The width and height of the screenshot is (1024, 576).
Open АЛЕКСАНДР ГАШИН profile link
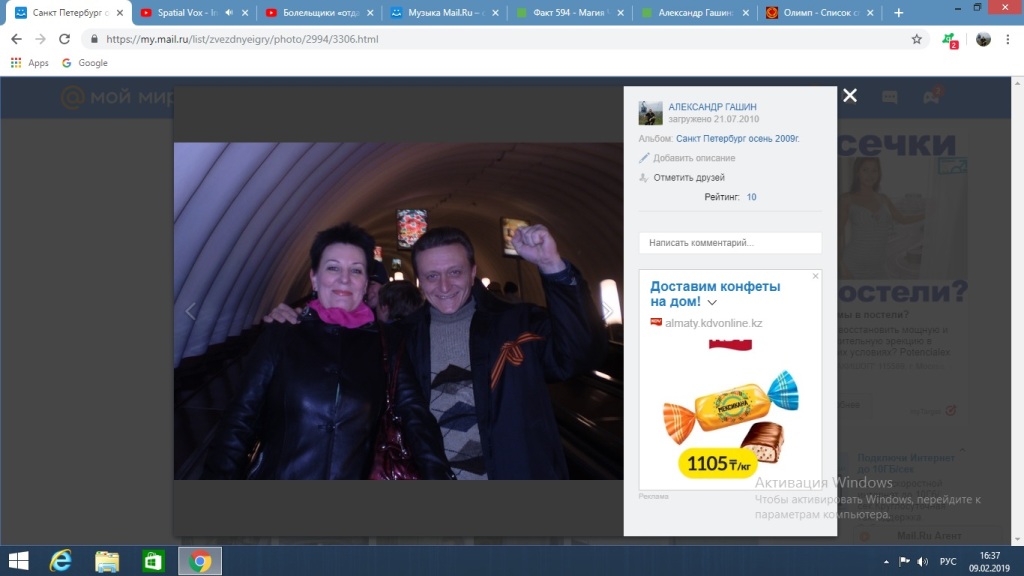[712, 106]
